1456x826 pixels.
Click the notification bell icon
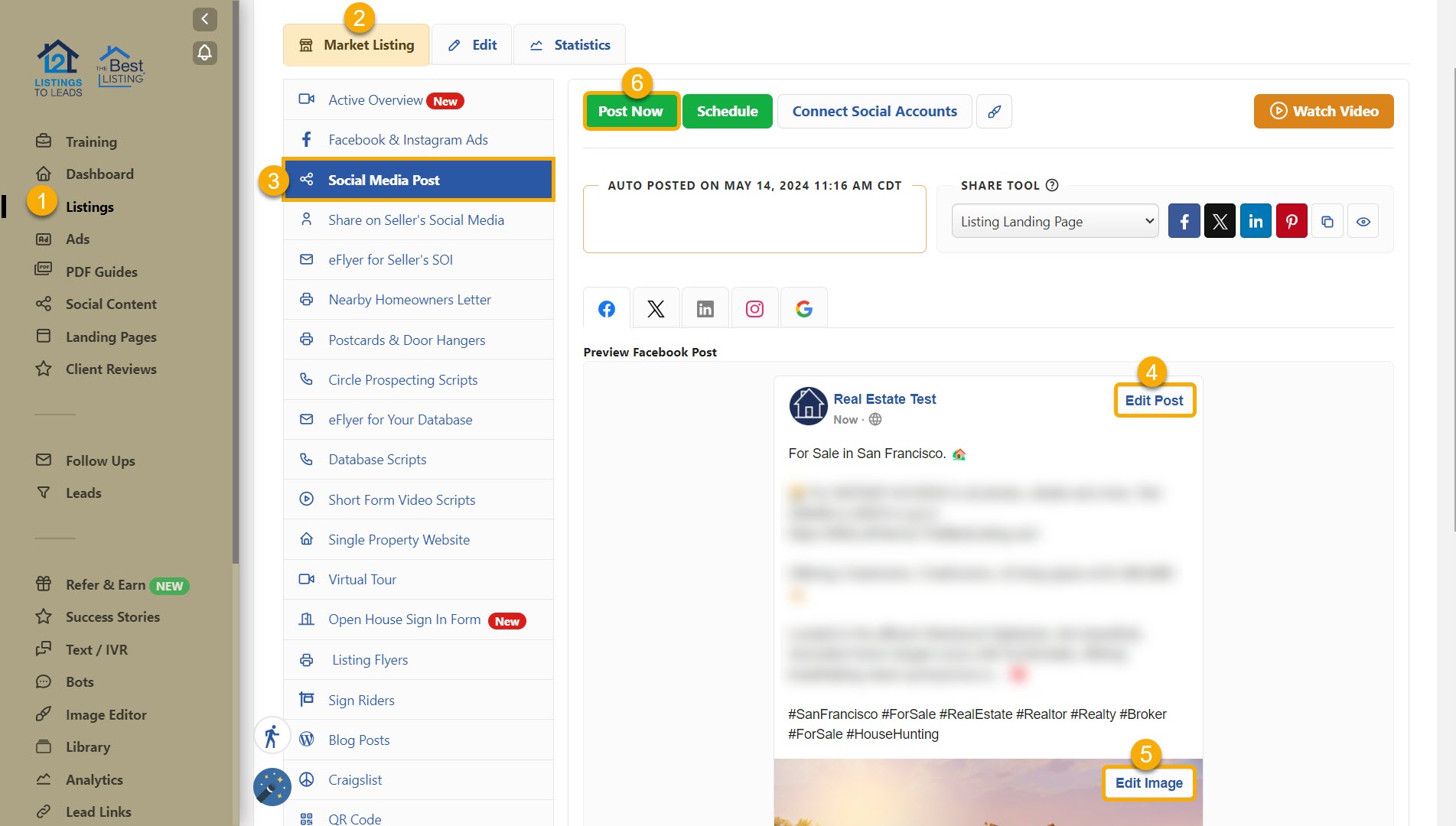click(x=204, y=53)
